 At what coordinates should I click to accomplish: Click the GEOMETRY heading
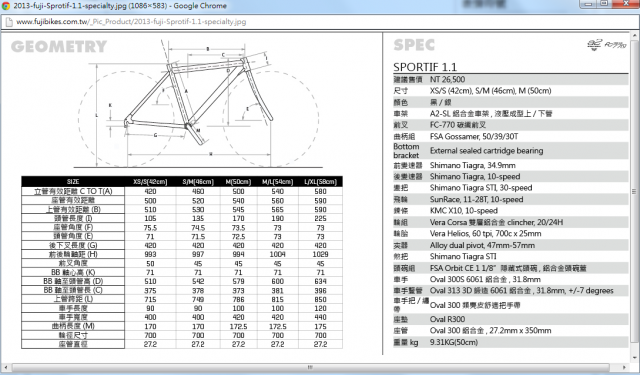(x=59, y=47)
